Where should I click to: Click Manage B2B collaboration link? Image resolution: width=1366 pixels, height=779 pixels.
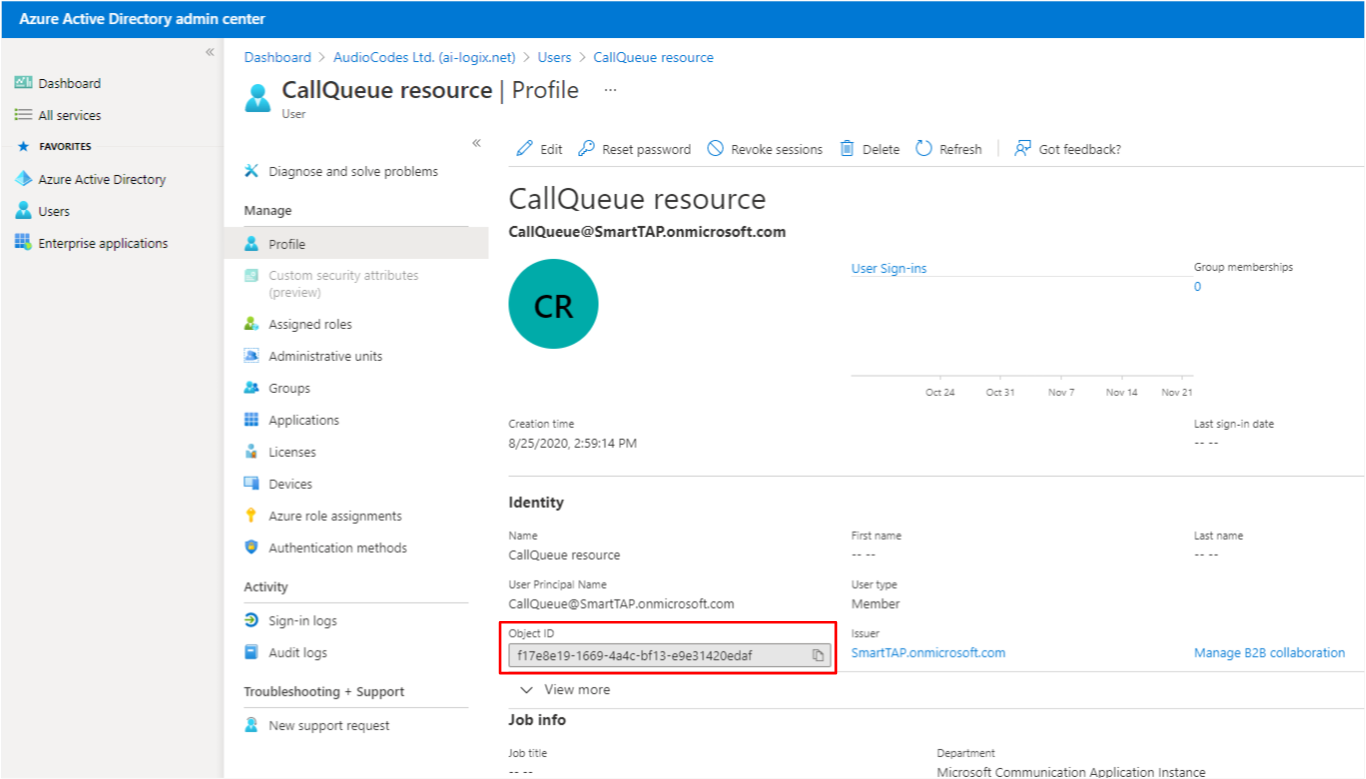click(x=1269, y=653)
